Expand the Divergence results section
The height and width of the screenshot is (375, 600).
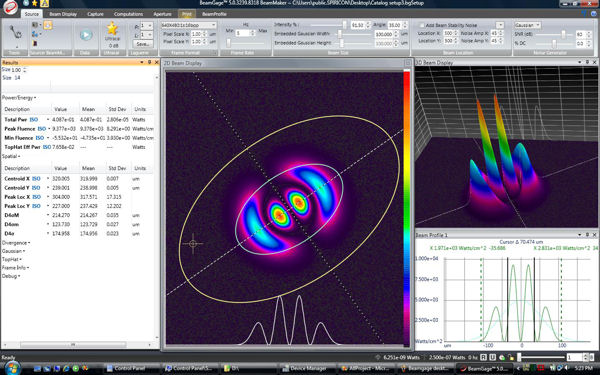16,243
